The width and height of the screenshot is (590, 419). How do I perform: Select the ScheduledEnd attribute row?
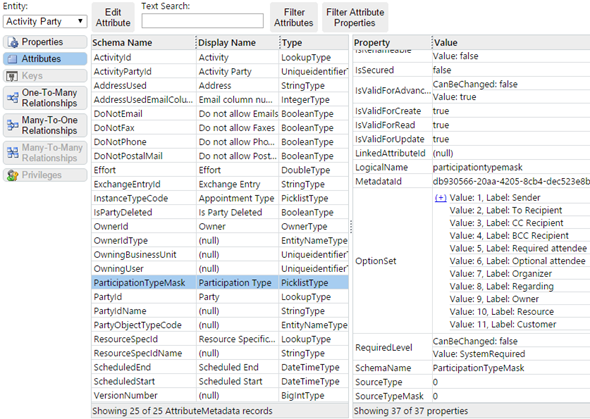pos(220,367)
